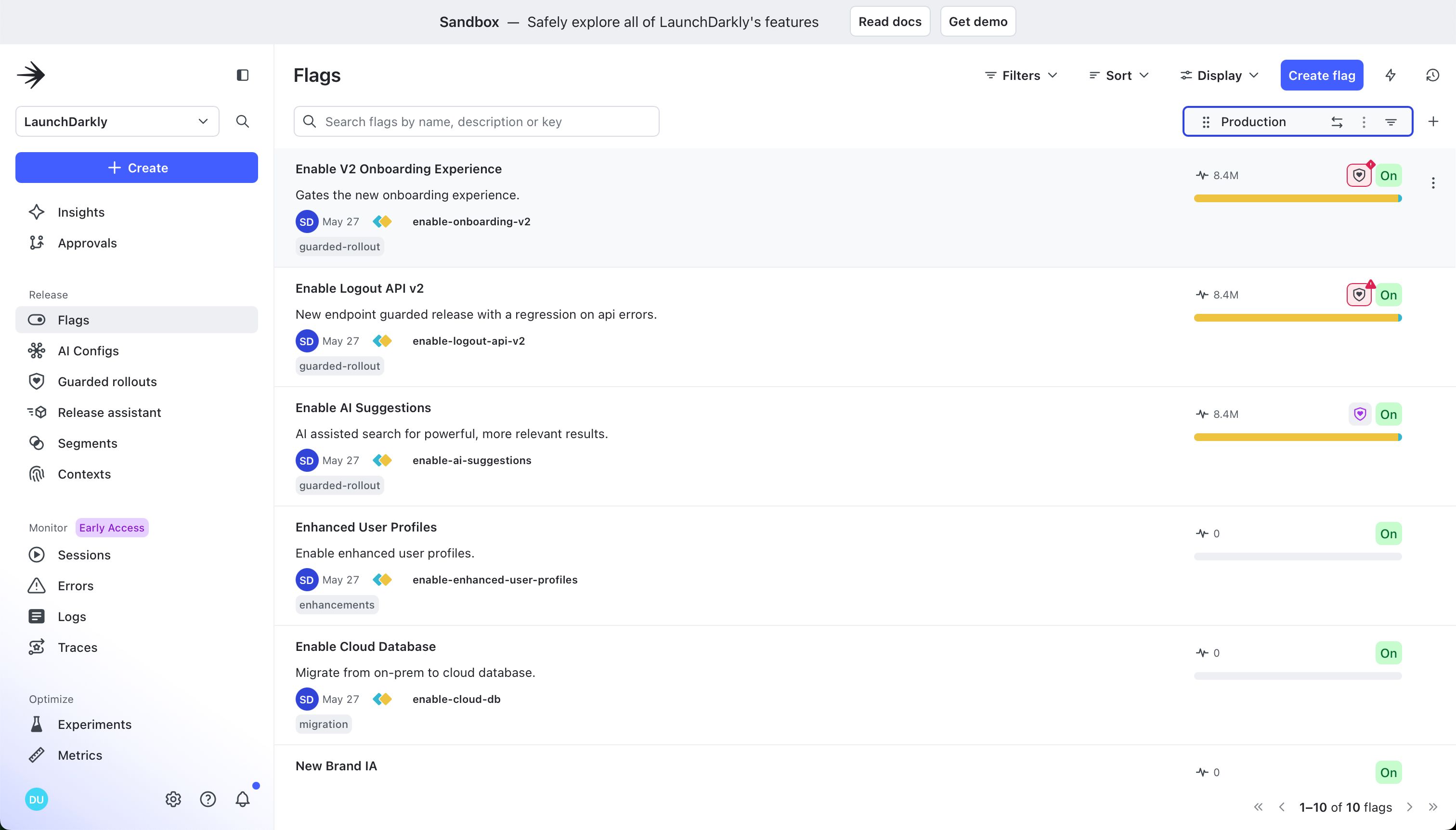This screenshot has height=830, width=1456.
Task: Click guarded rollout shield on Enable V2 Onboarding
Action: tap(1359, 176)
